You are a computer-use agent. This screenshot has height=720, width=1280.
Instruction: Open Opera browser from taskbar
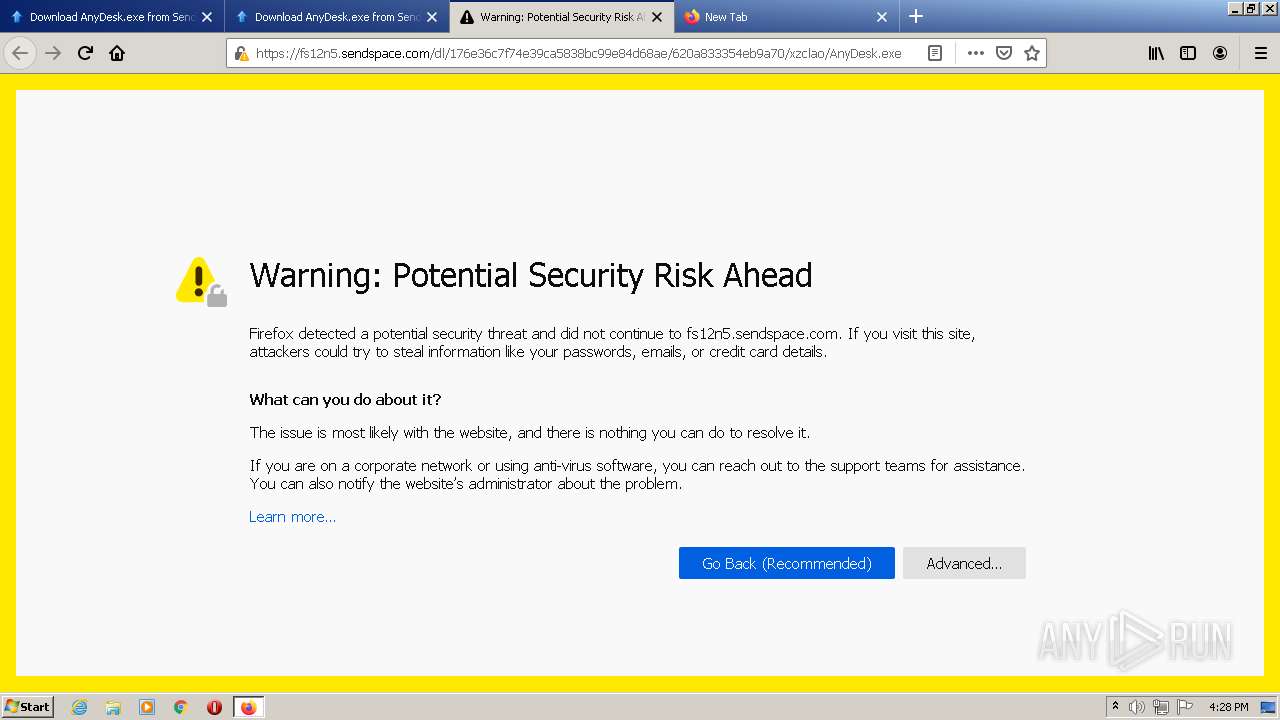[x=214, y=707]
